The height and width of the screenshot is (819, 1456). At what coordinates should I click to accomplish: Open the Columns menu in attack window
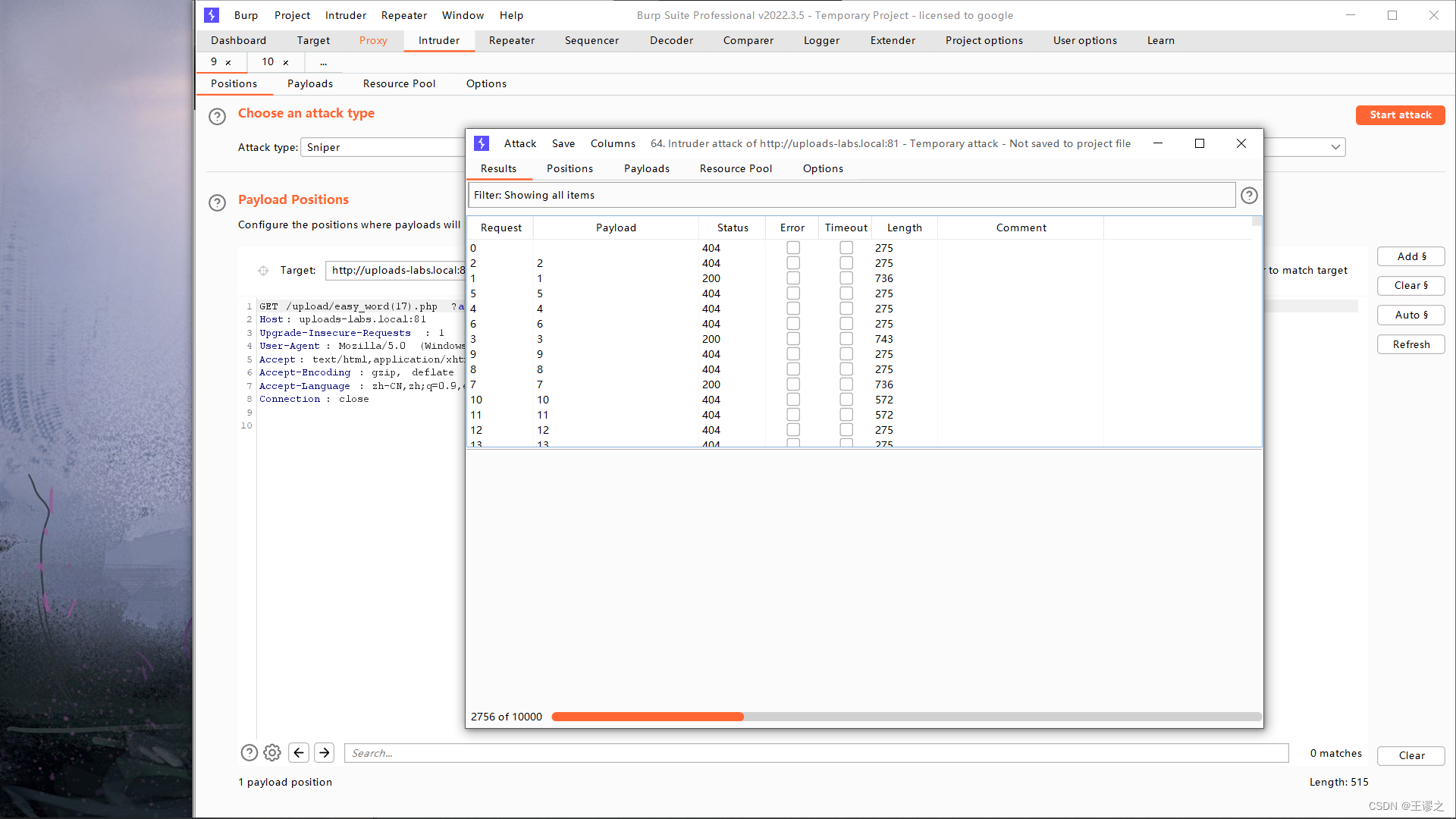tap(613, 143)
